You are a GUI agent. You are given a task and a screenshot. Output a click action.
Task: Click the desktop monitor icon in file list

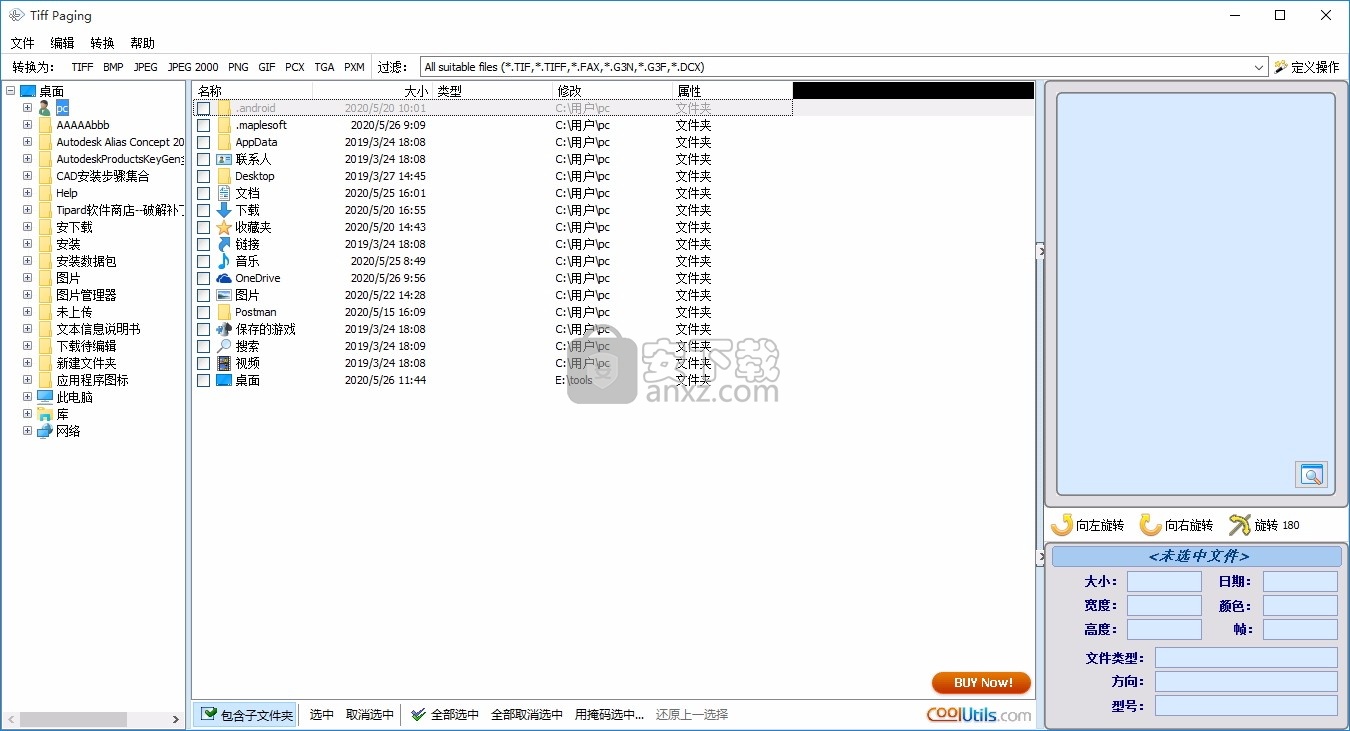[224, 380]
